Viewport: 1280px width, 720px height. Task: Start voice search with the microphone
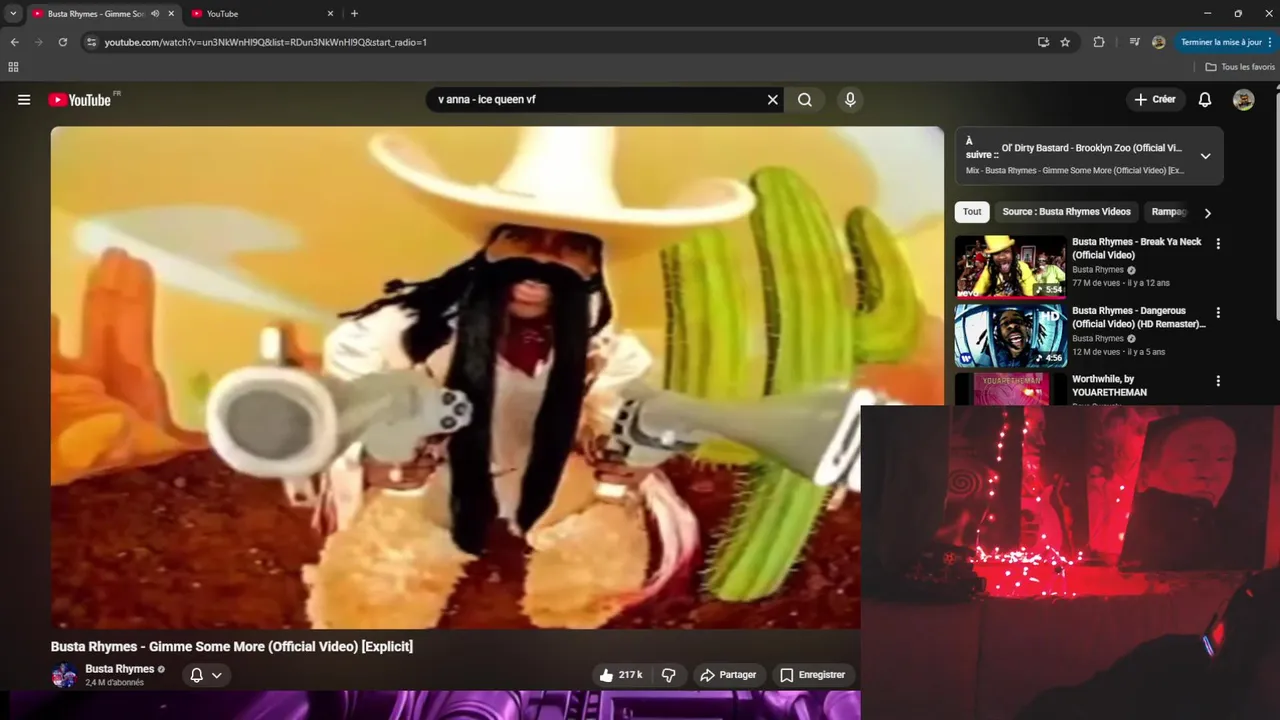[x=850, y=100]
